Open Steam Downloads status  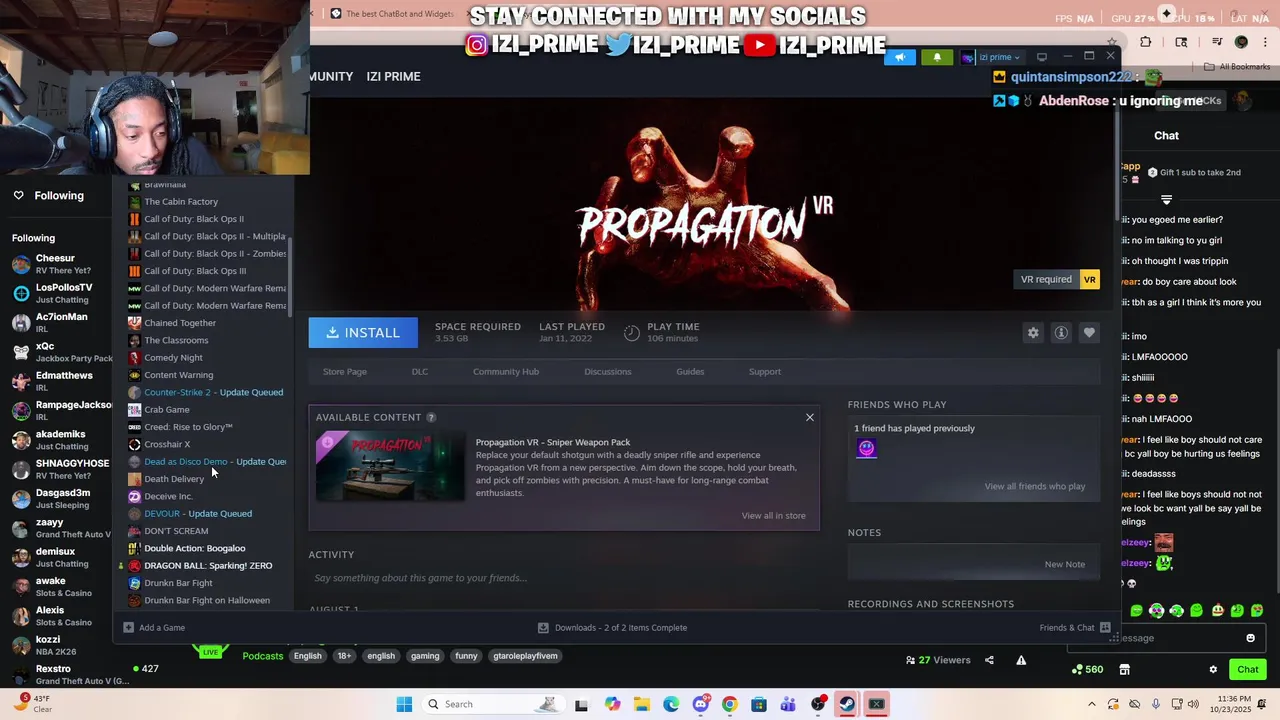coord(612,627)
